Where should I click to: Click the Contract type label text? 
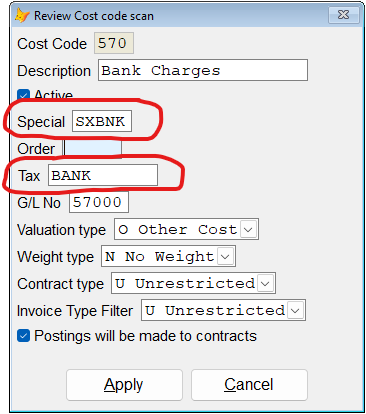click(60, 284)
